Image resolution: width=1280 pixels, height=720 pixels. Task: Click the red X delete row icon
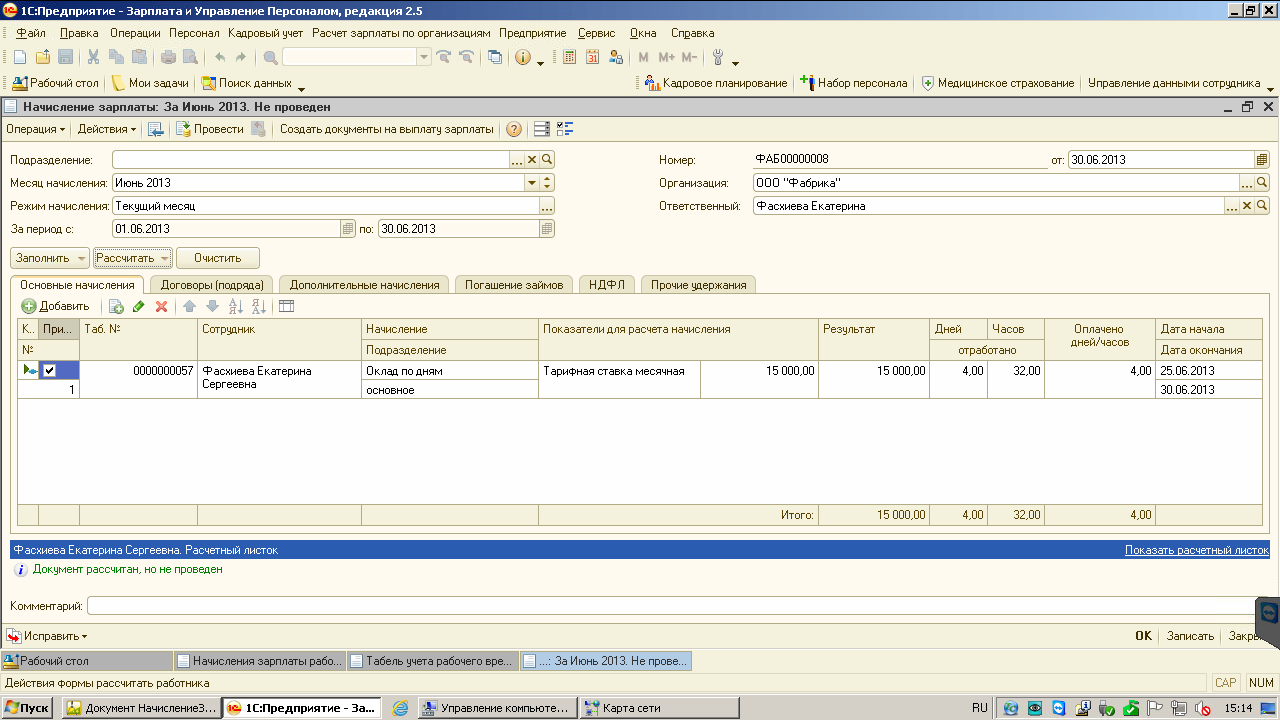pyautogui.click(x=161, y=306)
